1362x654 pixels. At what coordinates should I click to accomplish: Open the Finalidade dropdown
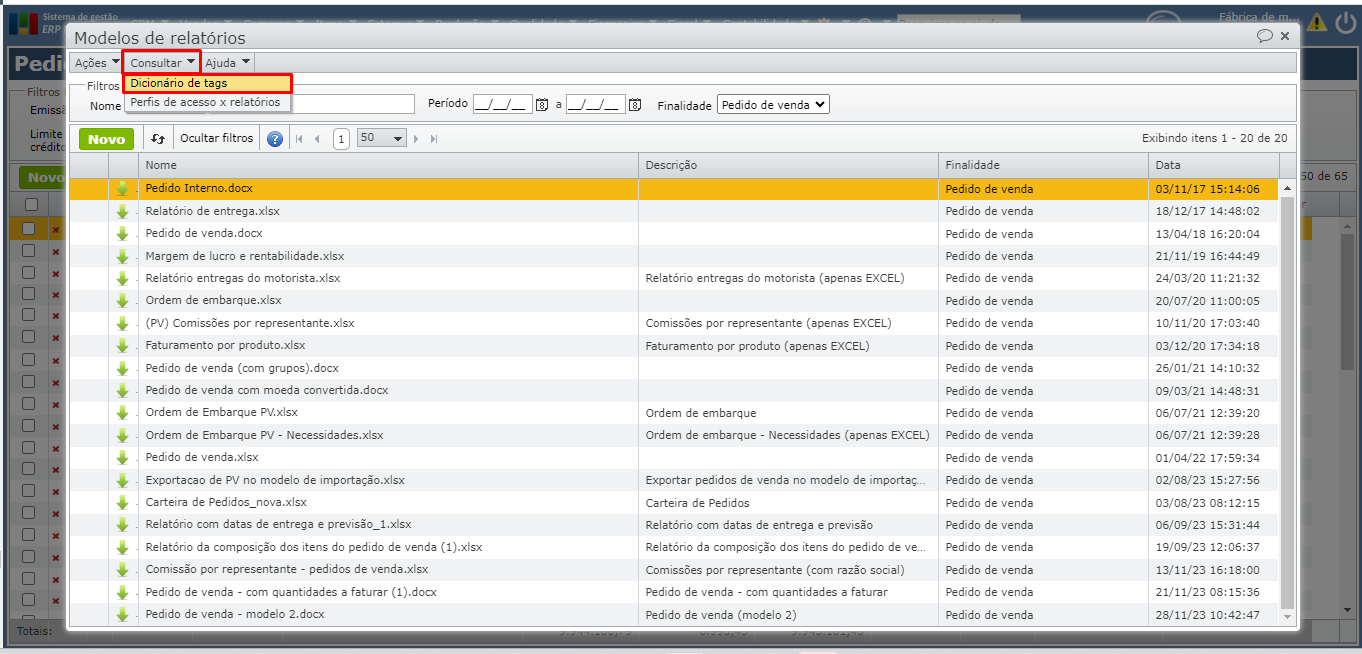[773, 105]
